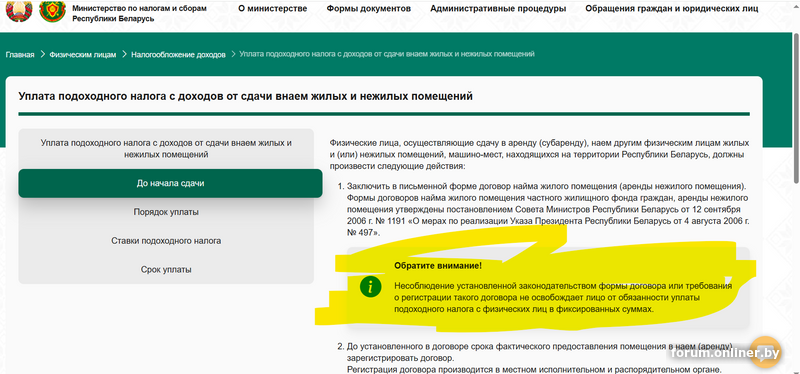
Task: Click the current breadcrumb 'Уплата подоходного налога...'
Action: tap(387, 54)
